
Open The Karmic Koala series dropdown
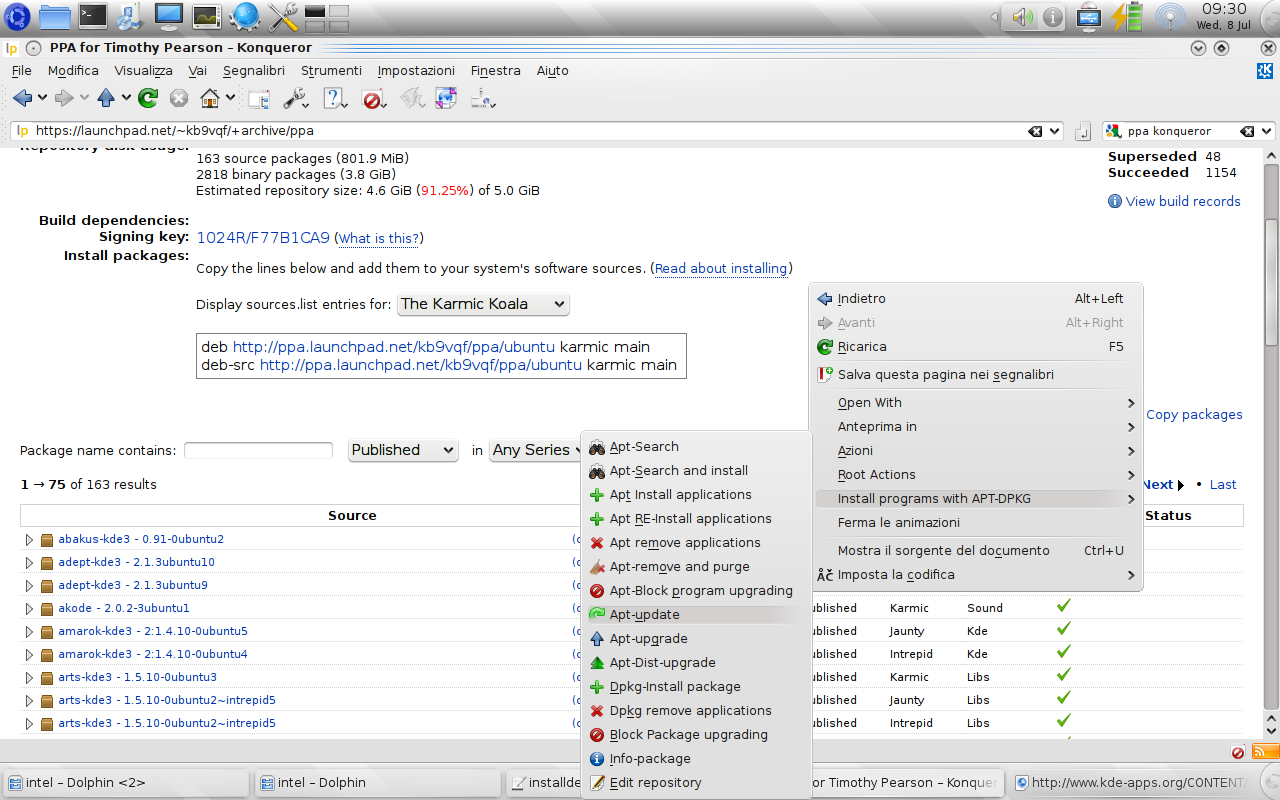pos(483,304)
